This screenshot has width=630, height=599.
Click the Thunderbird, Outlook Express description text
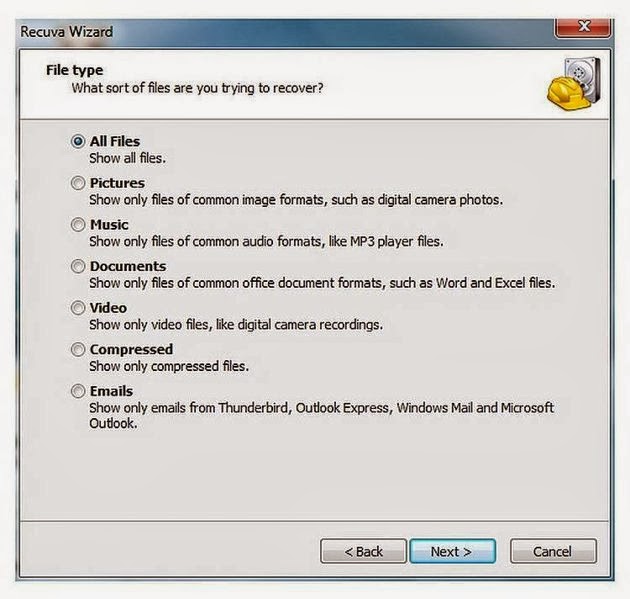(321, 415)
